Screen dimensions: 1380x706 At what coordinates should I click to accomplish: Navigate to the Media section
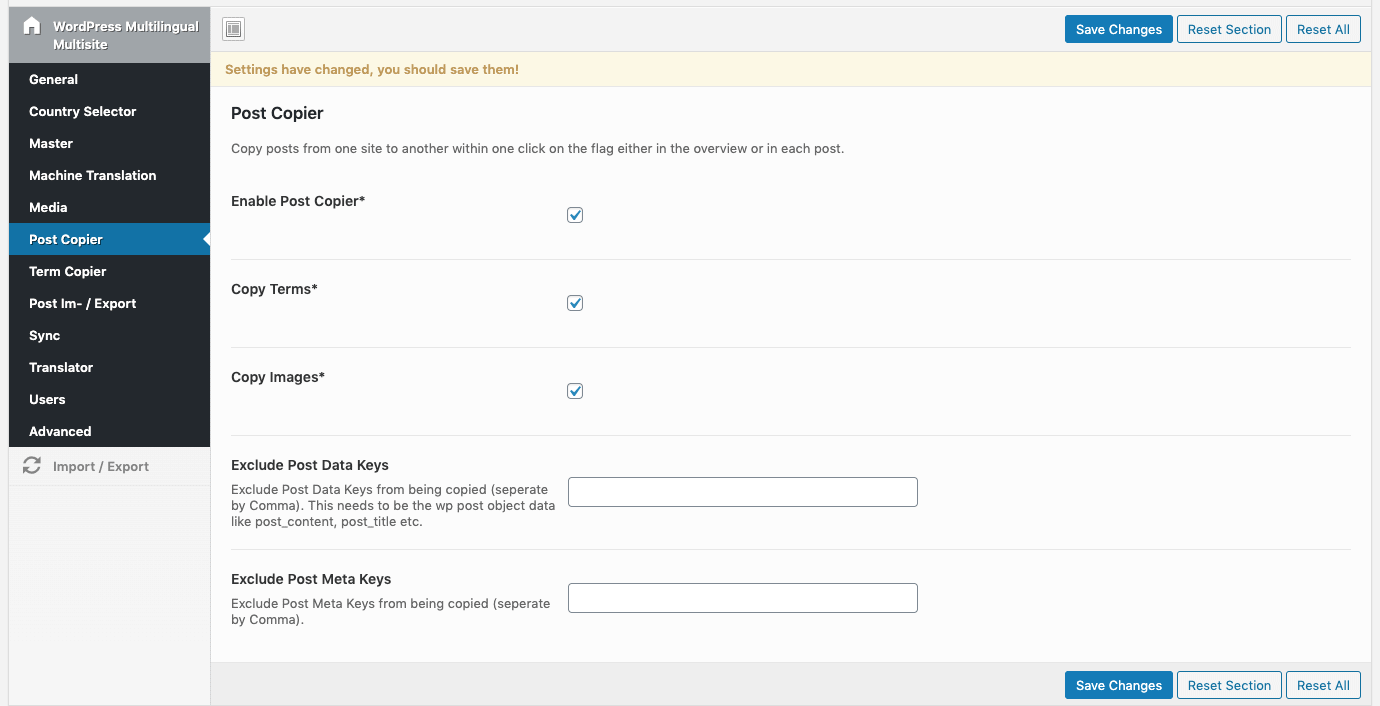tap(46, 207)
